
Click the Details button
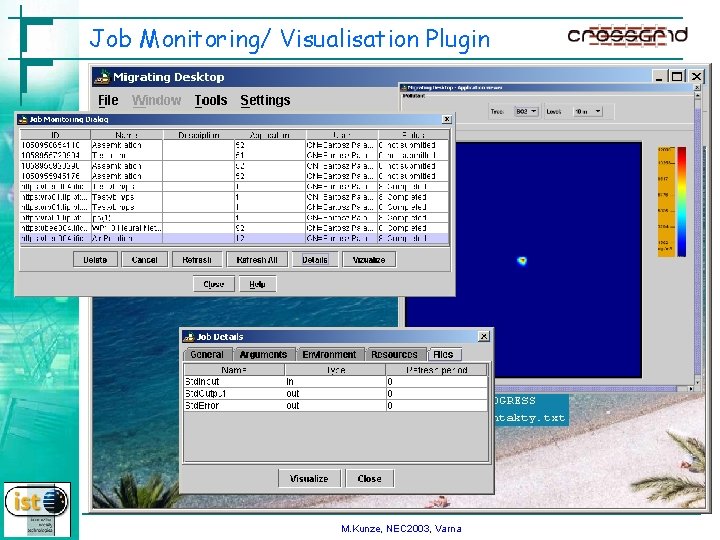(x=315, y=260)
